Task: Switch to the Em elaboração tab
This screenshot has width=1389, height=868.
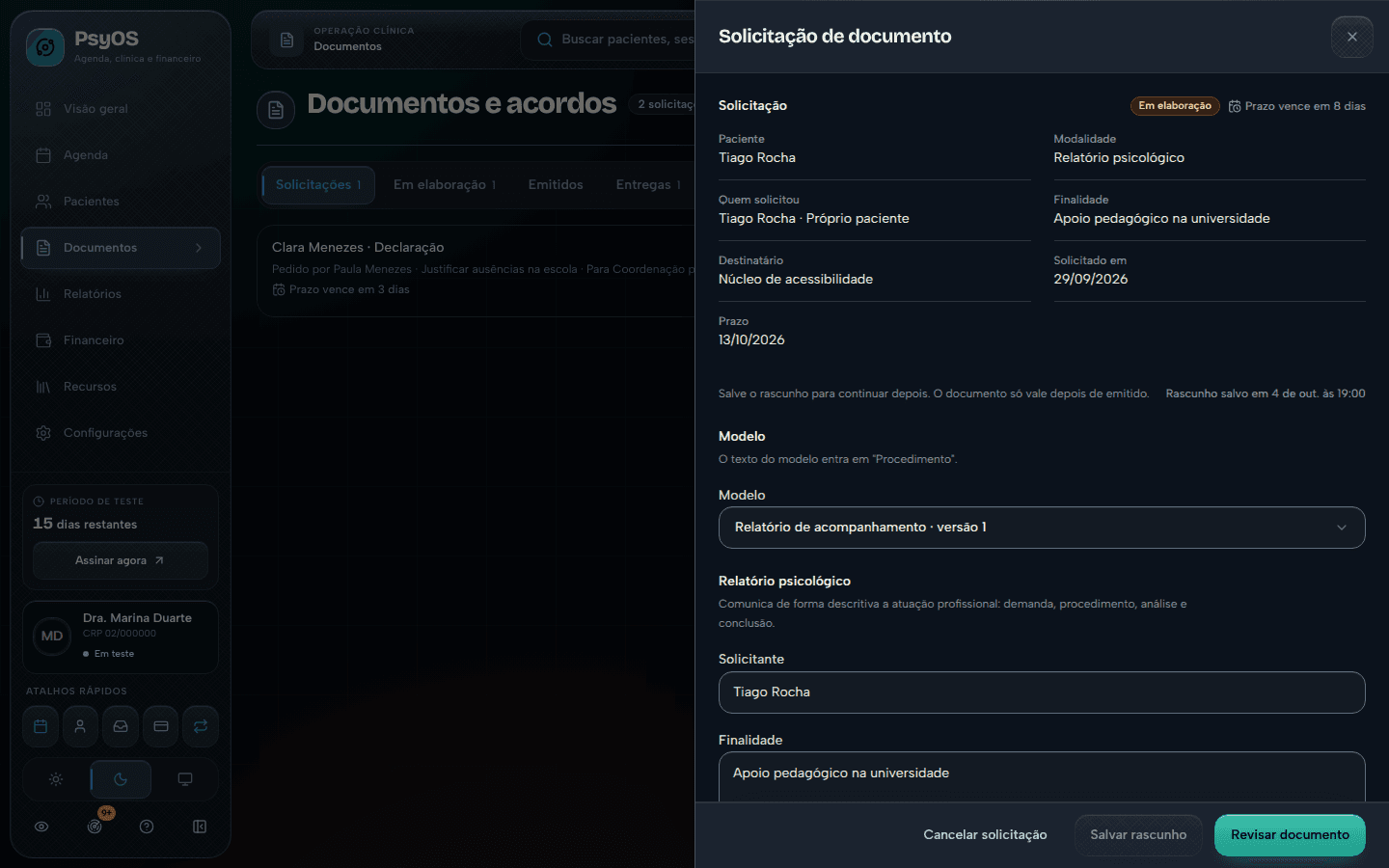Action: coord(445,185)
